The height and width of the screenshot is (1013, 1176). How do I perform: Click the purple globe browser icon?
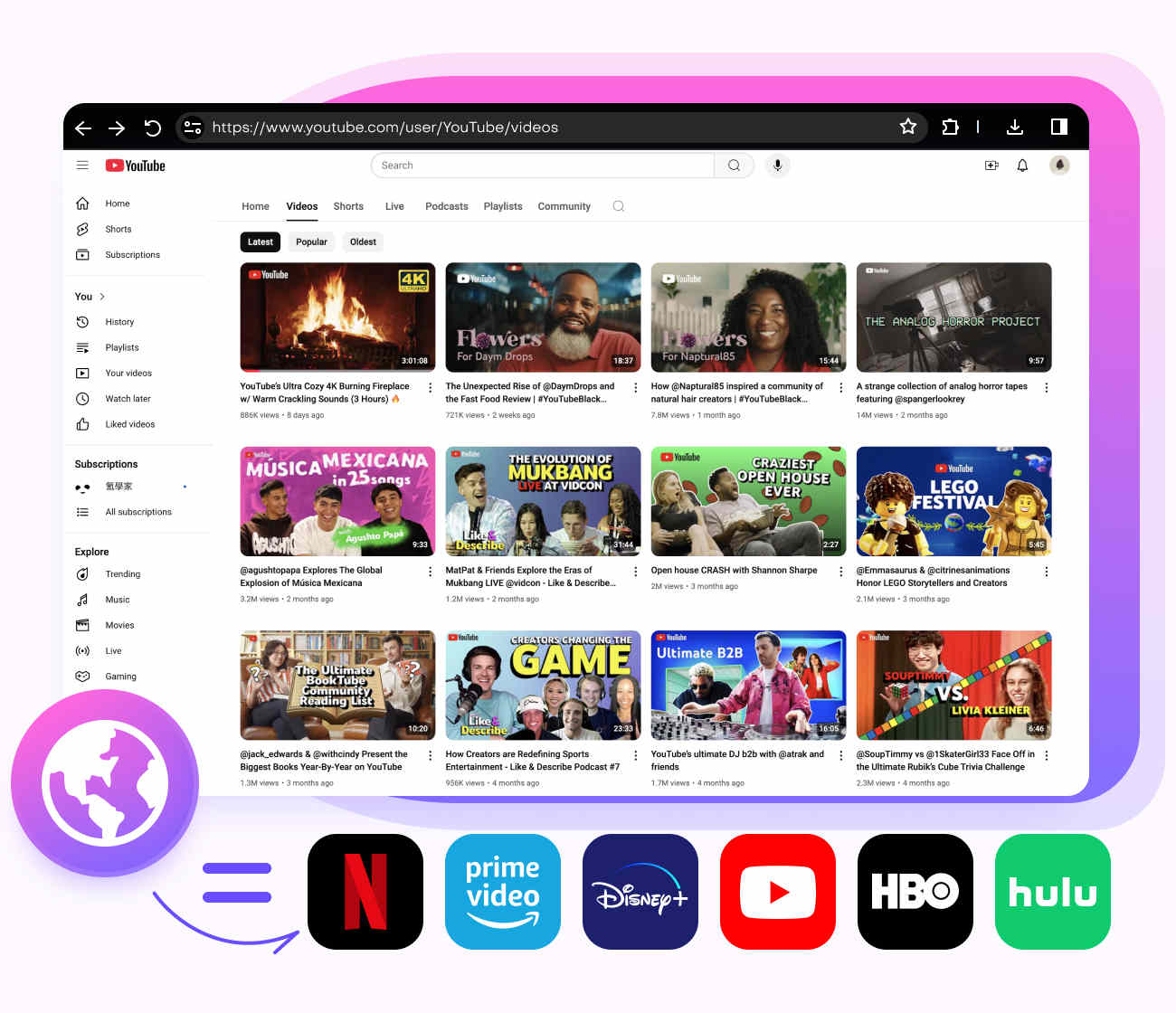105,783
